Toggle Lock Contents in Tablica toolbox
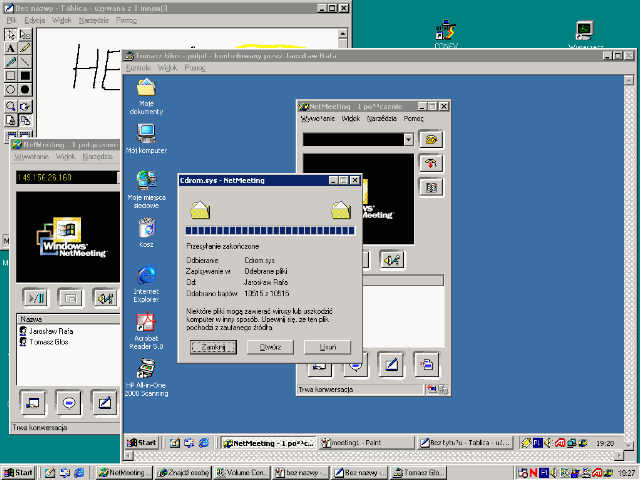The width and height of the screenshot is (640, 480). point(11,120)
